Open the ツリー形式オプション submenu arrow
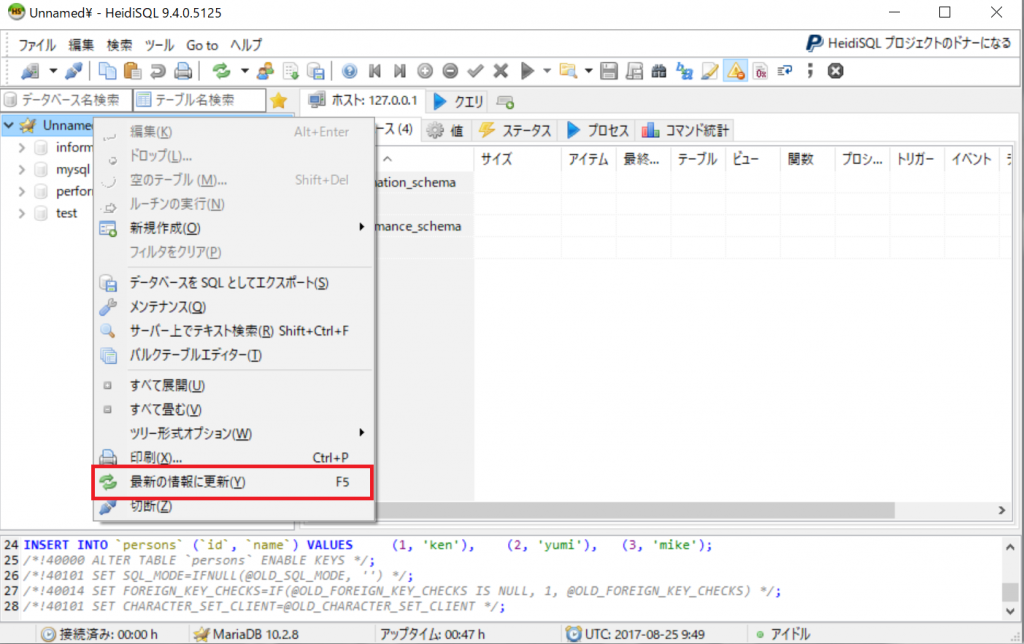This screenshot has height=644, width=1024. coord(361,433)
